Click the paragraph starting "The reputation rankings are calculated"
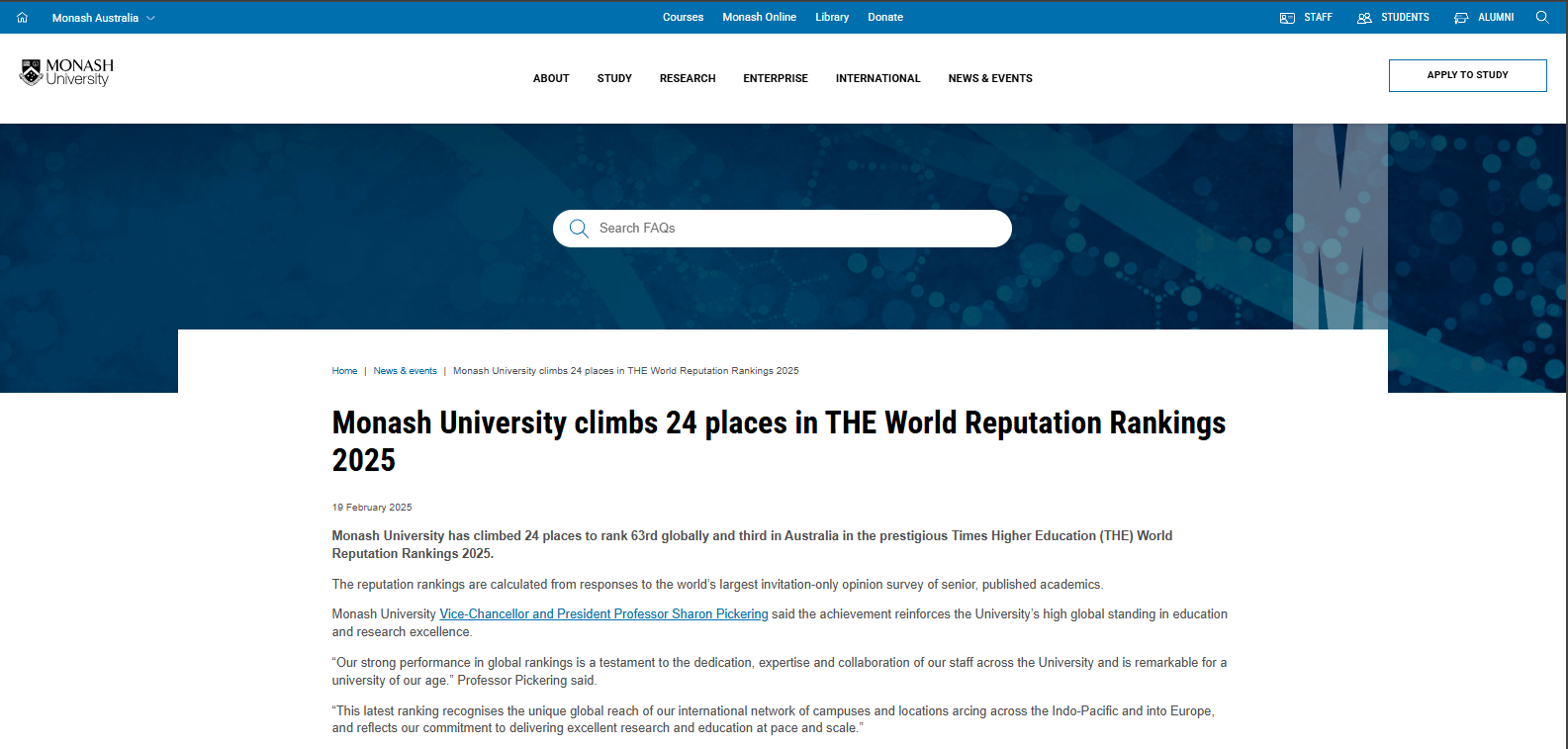This screenshot has height=749, width=1568. [x=717, y=585]
